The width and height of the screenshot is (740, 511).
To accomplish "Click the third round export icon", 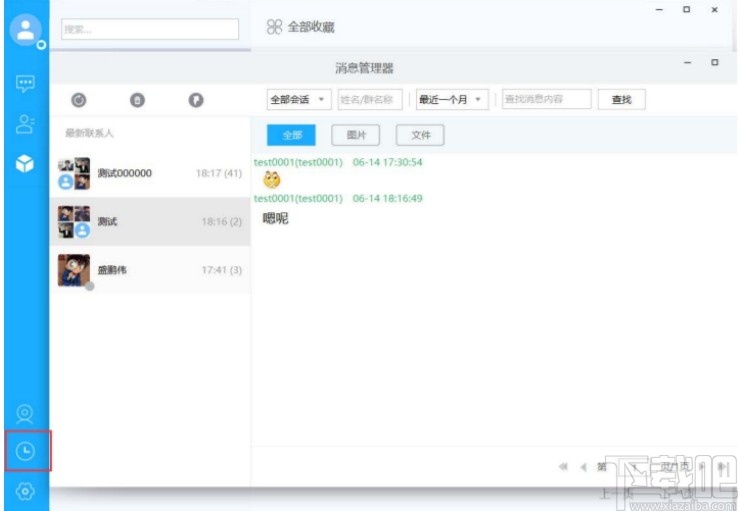I will pyautogui.click(x=196, y=100).
